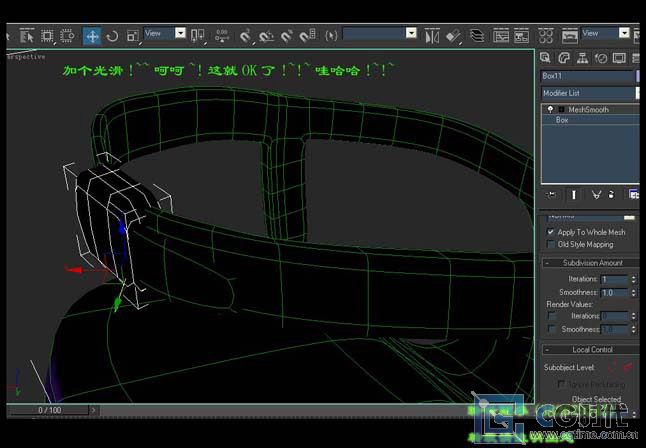The width and height of the screenshot is (646, 448).
Task: Open the Display panel icon
Action: (619, 58)
